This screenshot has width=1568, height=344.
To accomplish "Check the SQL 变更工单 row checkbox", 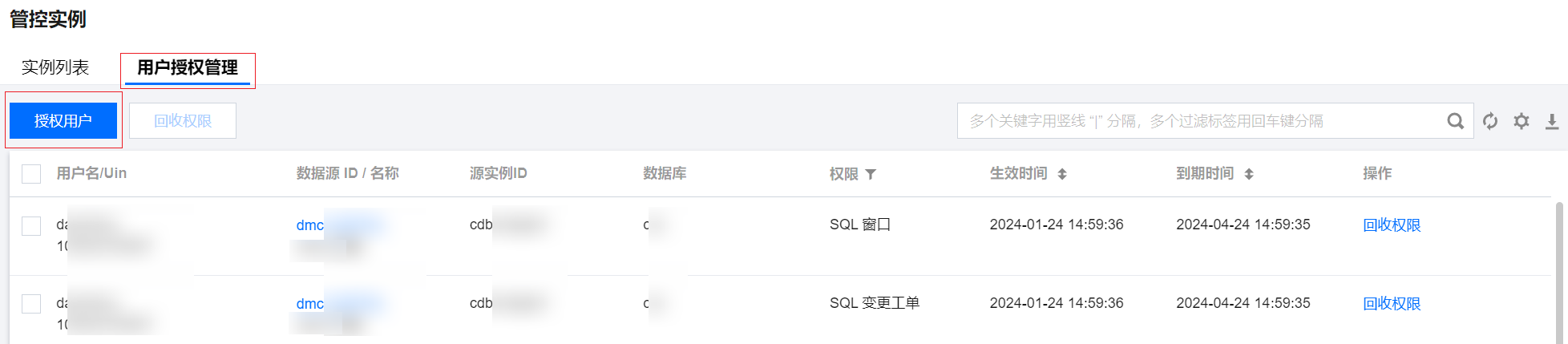I will (x=31, y=304).
